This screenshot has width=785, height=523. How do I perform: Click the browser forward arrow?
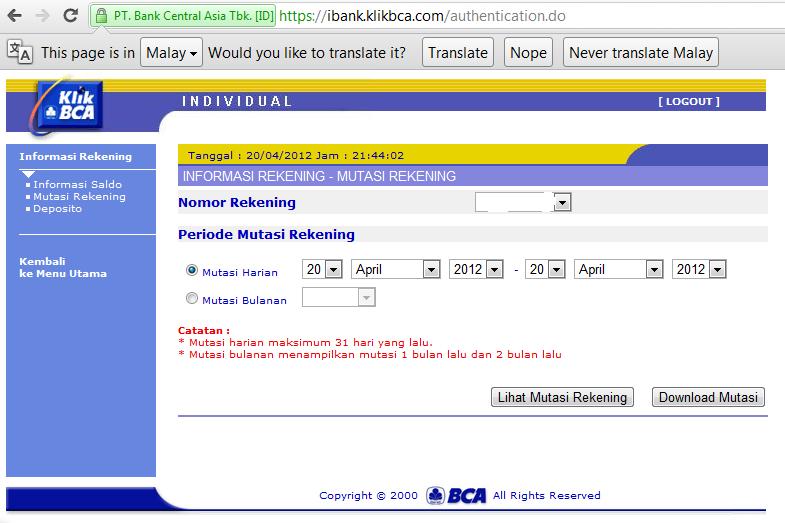(43, 16)
